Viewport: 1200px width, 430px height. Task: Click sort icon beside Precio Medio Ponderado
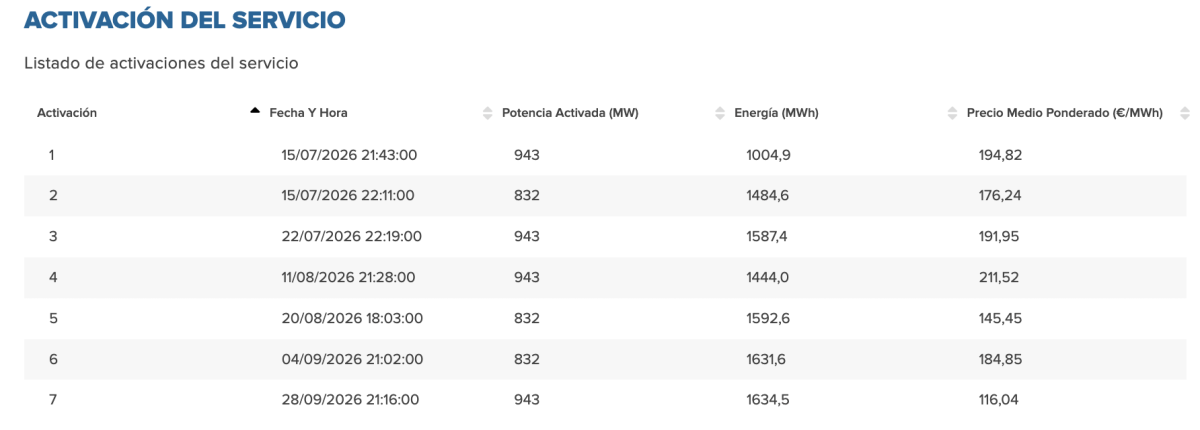pos(952,113)
